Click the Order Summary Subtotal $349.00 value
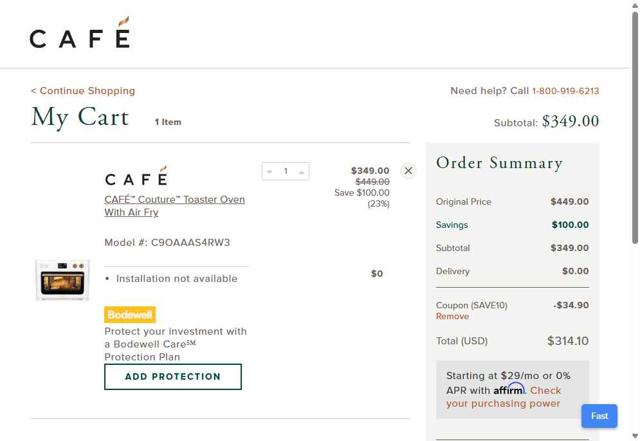This screenshot has height=441, width=640. coord(569,248)
